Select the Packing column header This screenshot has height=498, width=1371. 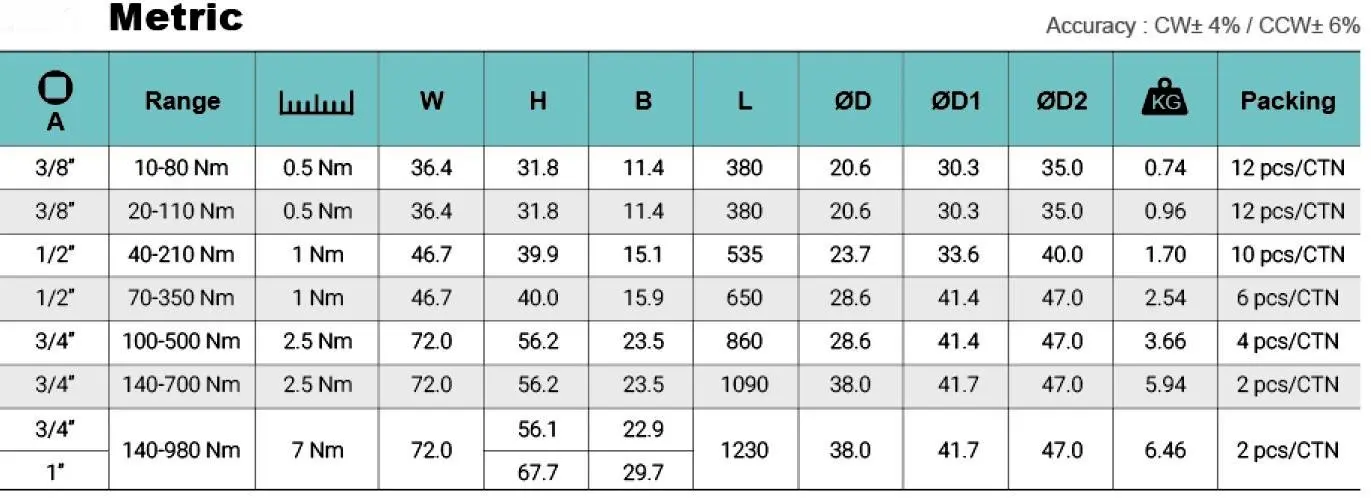coord(1288,101)
